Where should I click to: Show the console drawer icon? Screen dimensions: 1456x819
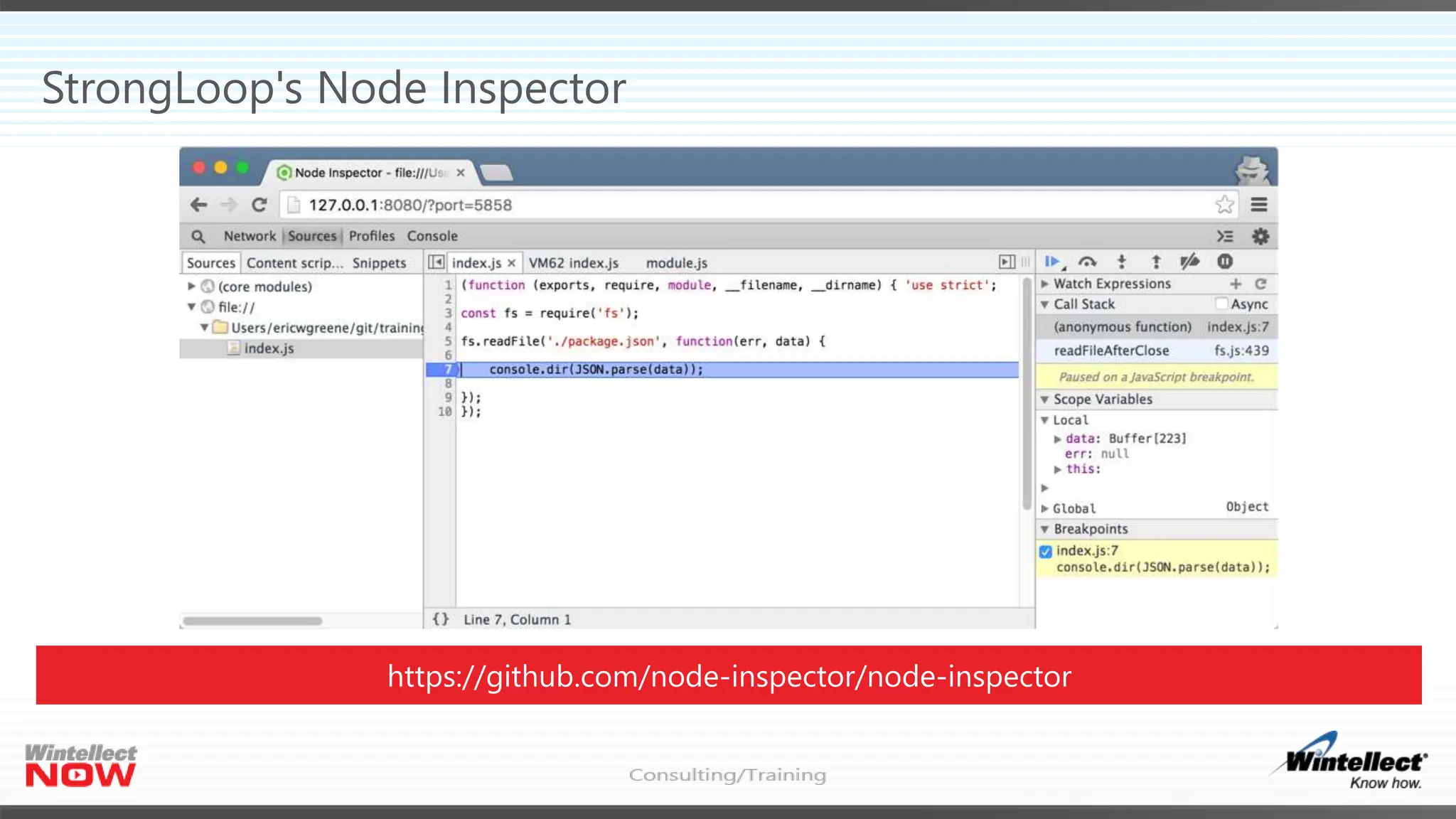[1224, 236]
